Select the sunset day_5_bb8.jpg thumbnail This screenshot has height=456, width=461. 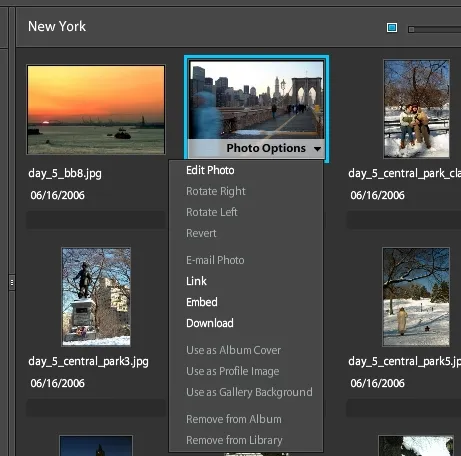click(x=96, y=110)
